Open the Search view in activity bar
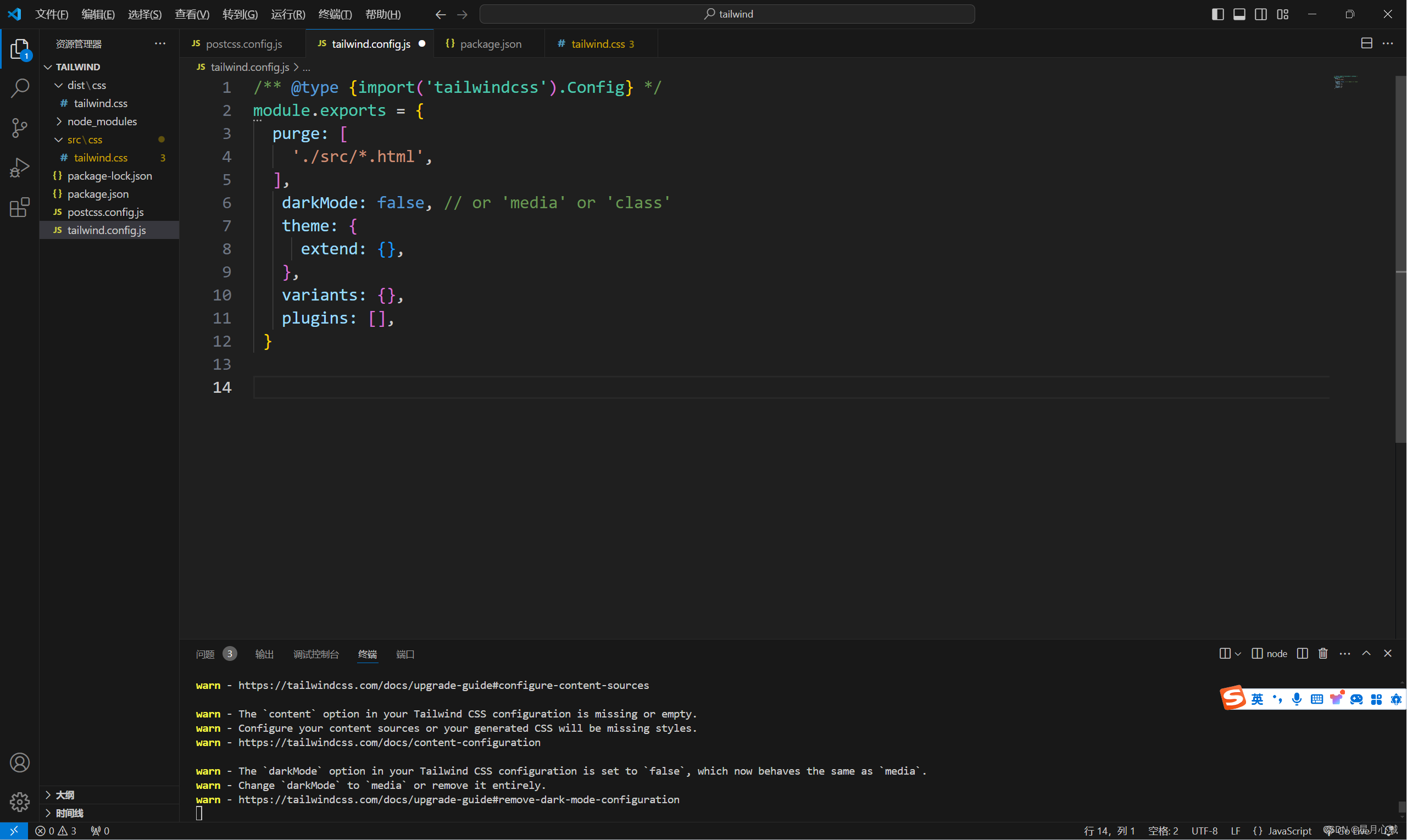 [20, 88]
